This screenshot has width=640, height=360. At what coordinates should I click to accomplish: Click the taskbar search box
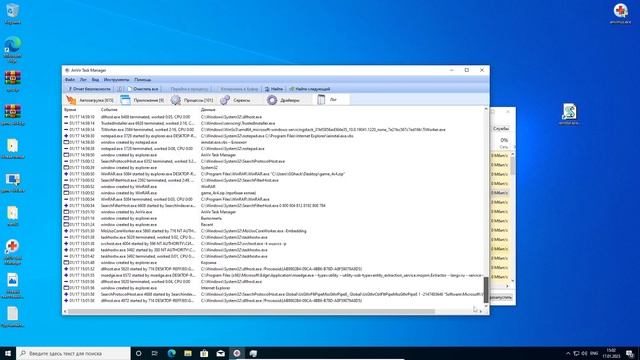pos(73,353)
